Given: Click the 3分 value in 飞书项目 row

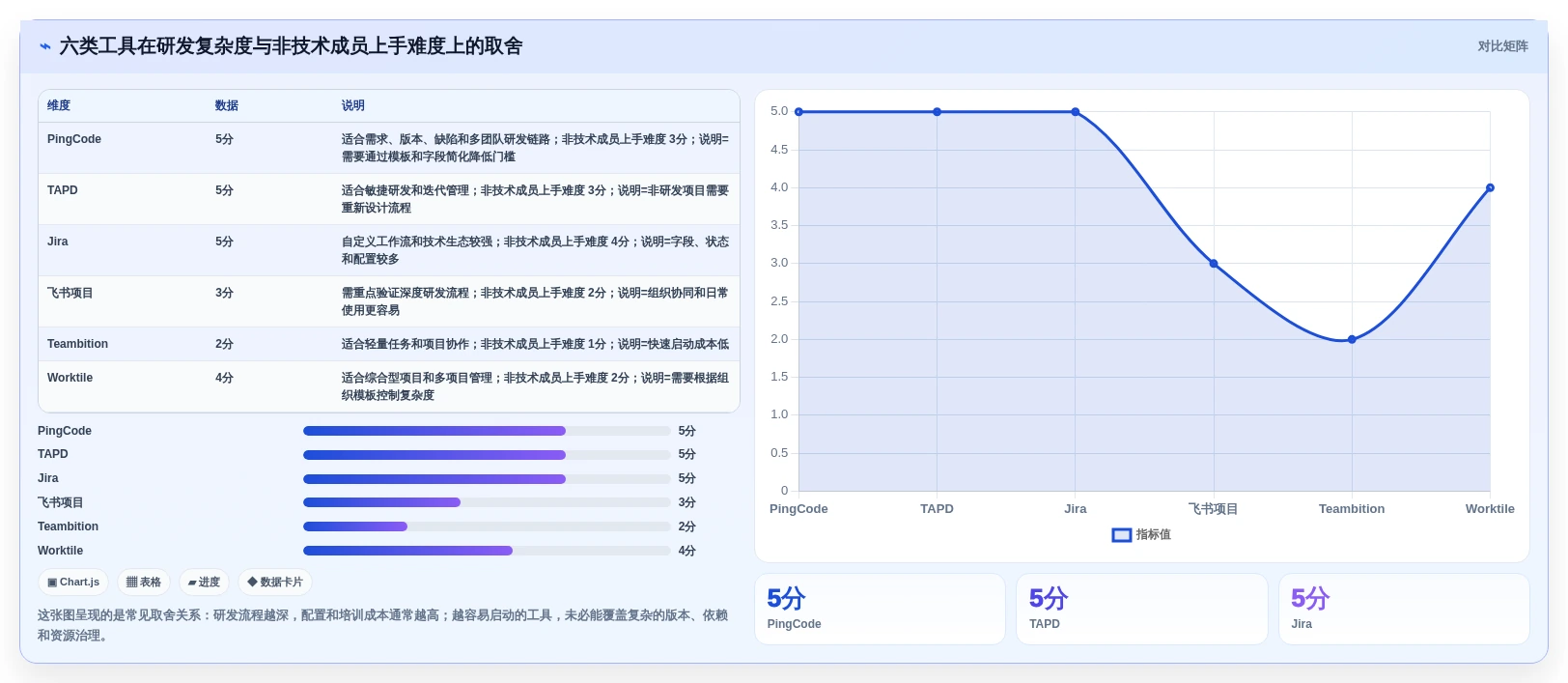Looking at the screenshot, I should pyautogui.click(x=224, y=293).
